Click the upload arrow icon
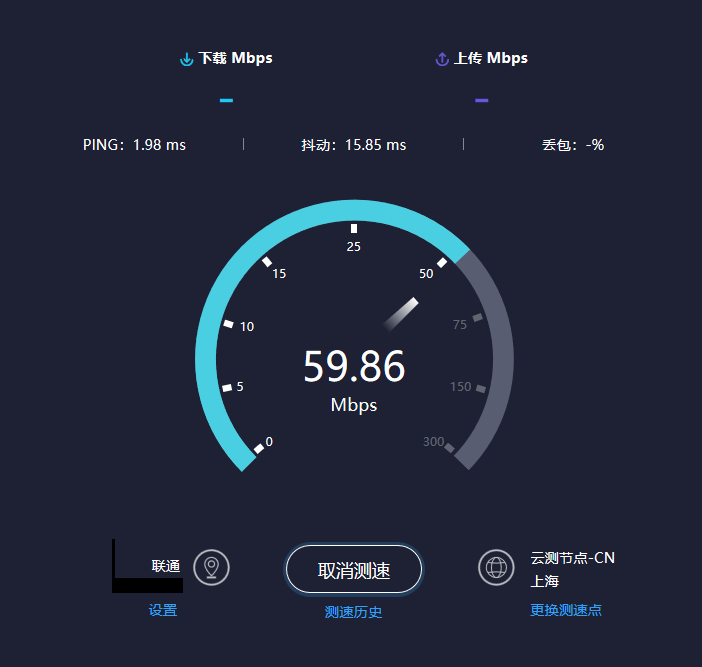This screenshot has height=667, width=702. tap(442, 59)
